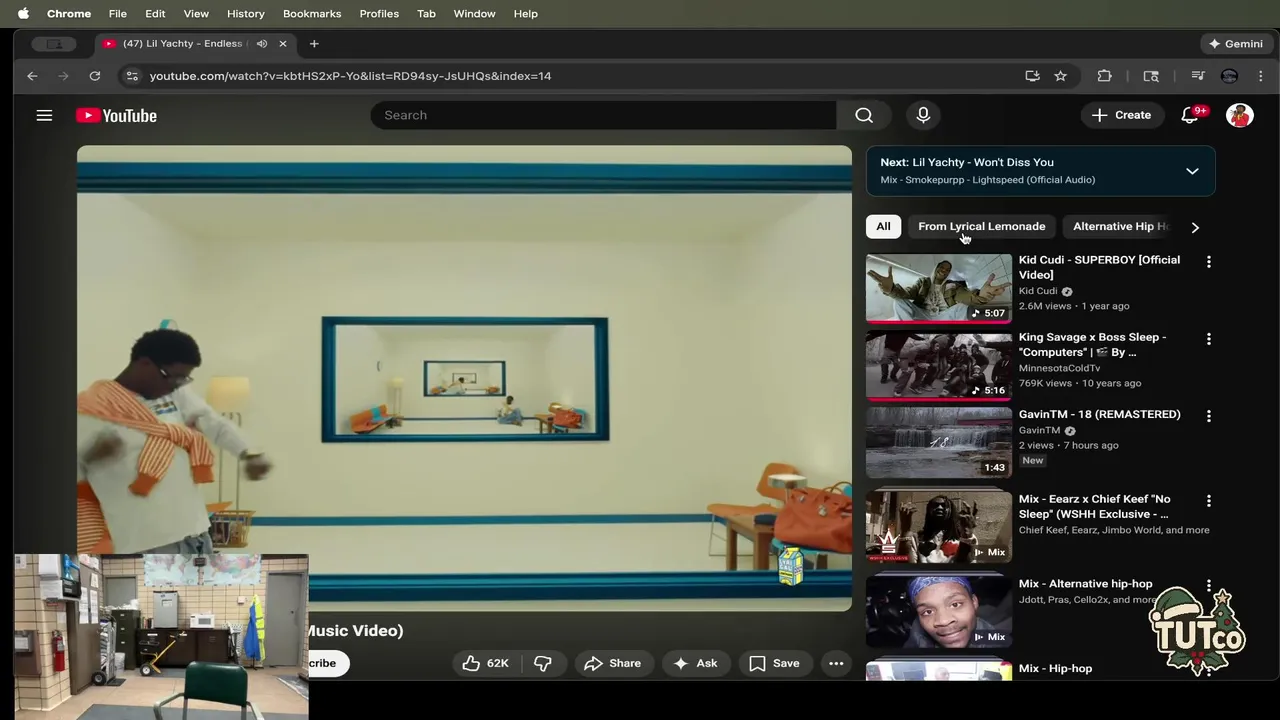Select the All filter chip

tap(883, 226)
